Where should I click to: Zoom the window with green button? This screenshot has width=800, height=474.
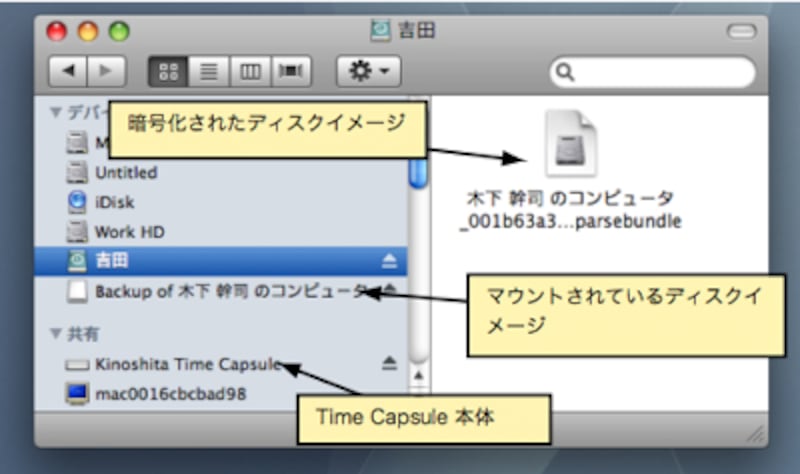click(x=119, y=31)
